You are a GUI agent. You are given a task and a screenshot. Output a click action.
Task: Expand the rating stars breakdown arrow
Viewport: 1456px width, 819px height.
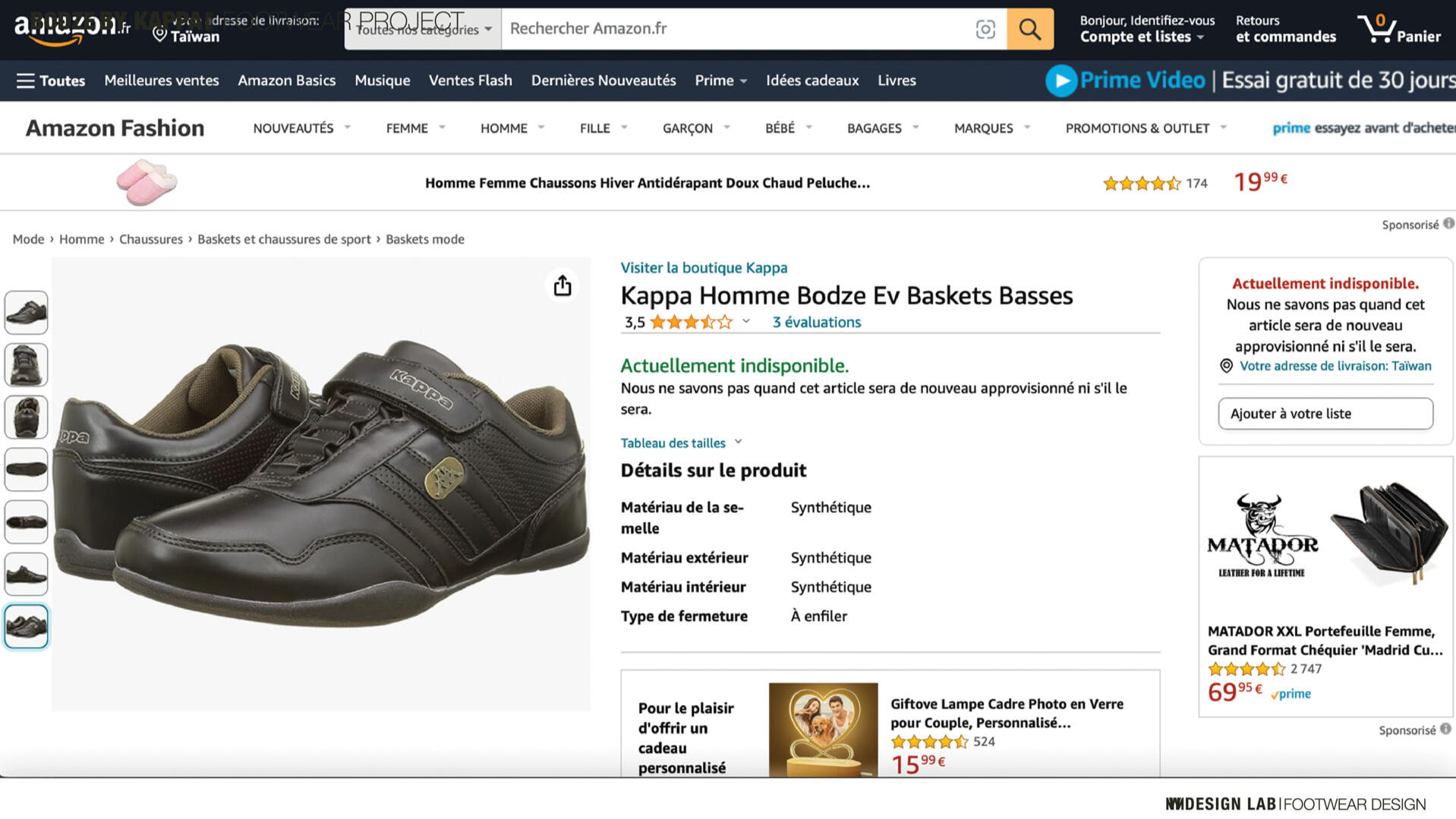[746, 321]
